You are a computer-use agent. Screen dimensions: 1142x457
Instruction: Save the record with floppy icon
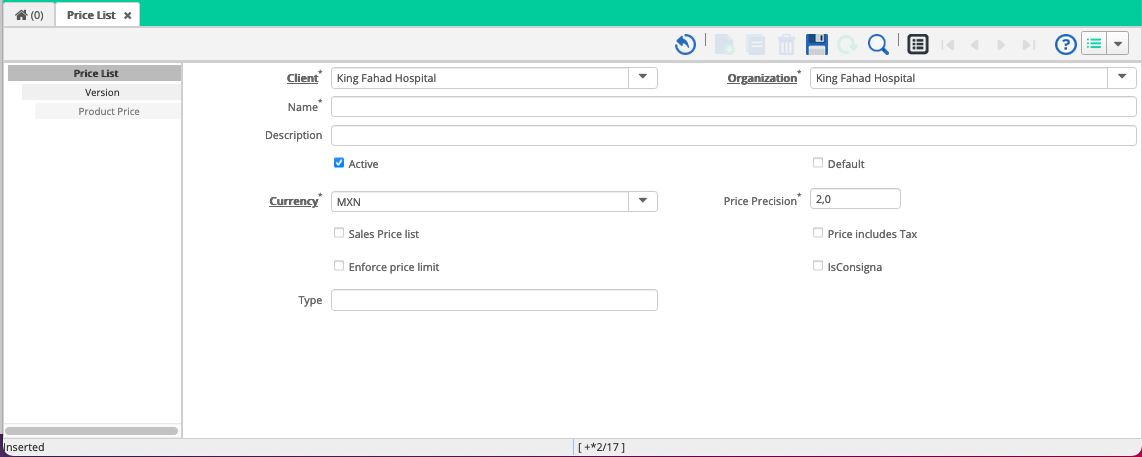pyautogui.click(x=817, y=44)
